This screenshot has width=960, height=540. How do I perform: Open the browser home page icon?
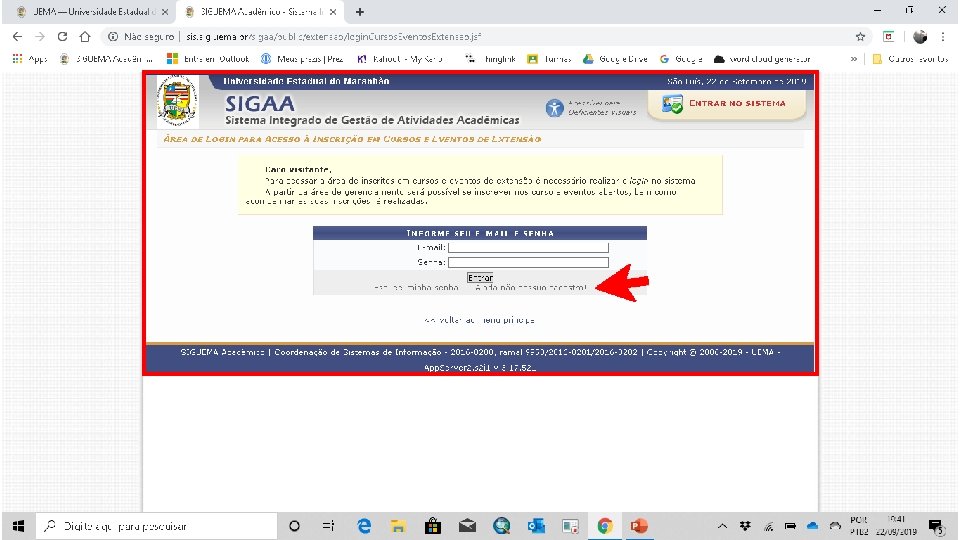(85, 37)
